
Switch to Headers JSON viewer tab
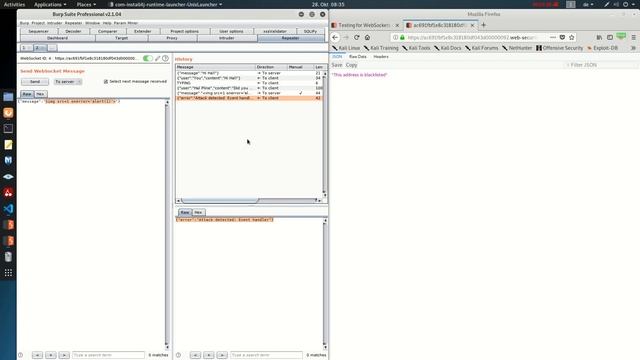(381, 57)
